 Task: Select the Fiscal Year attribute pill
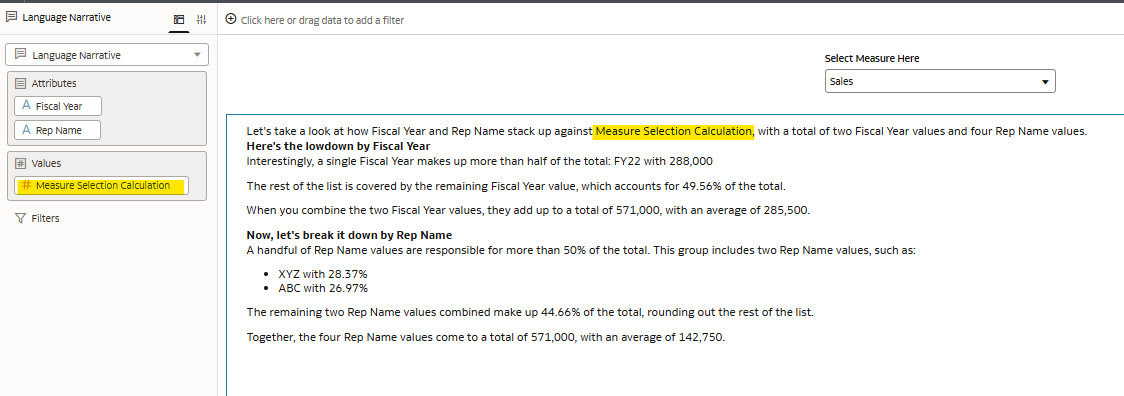click(58, 106)
